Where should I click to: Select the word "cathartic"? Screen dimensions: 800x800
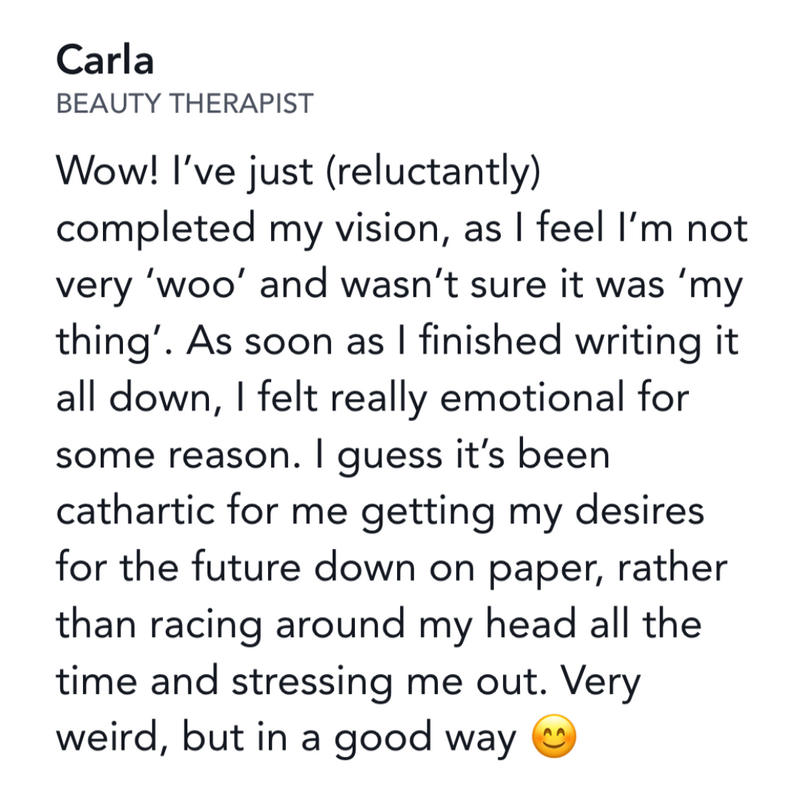pyautogui.click(x=148, y=512)
